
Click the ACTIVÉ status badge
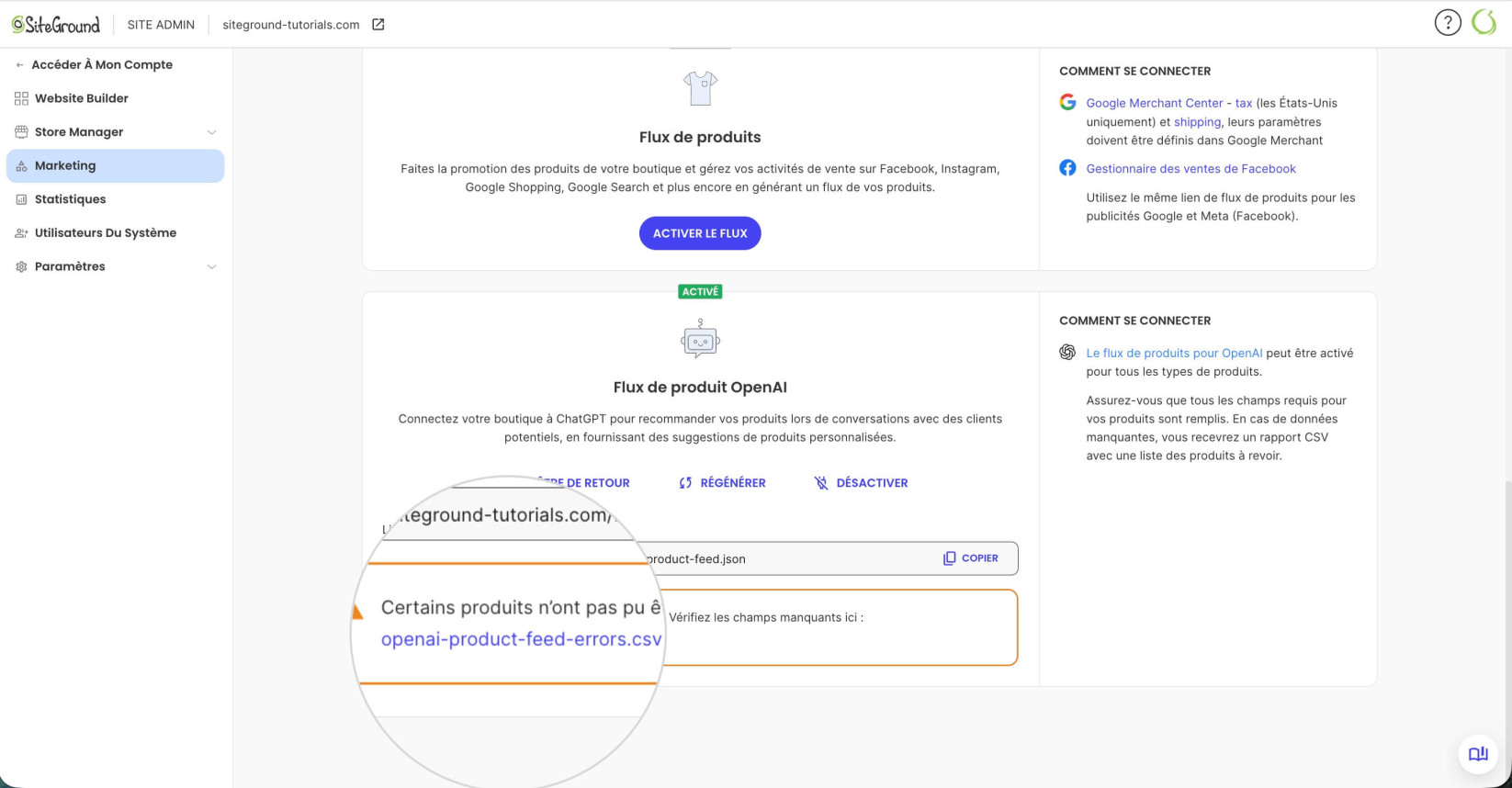700,292
